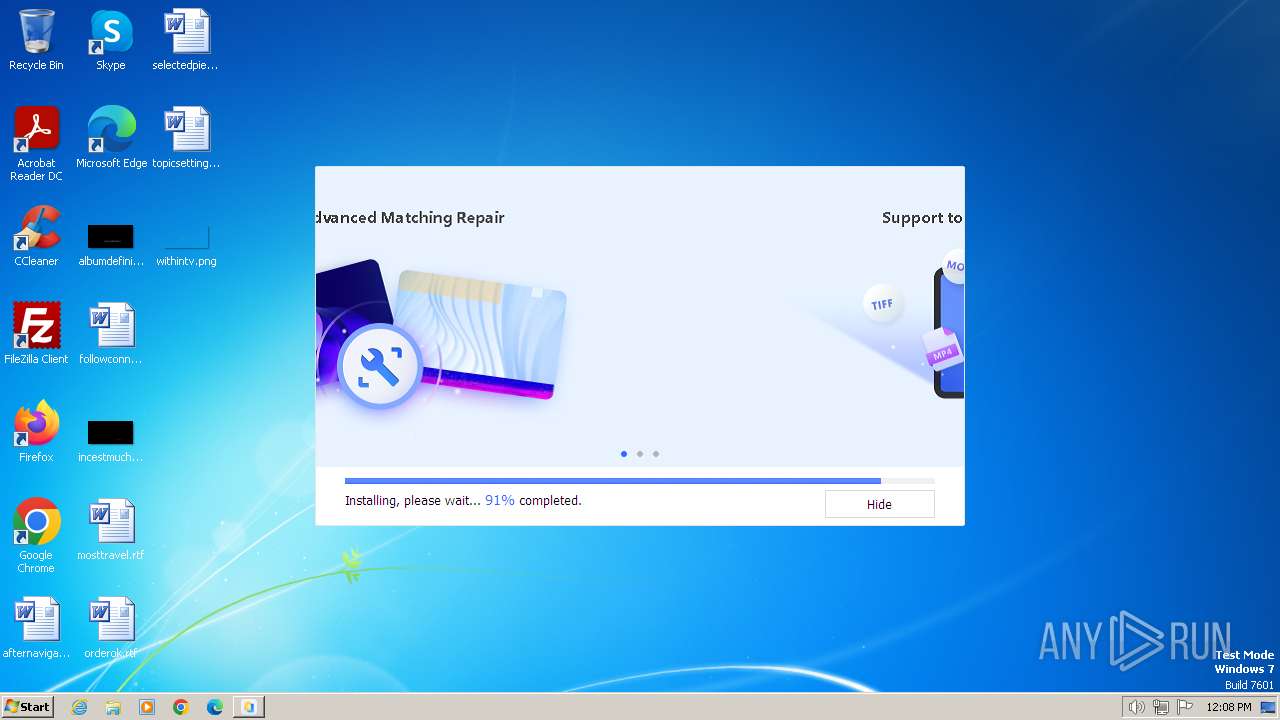Click the 12:08 PM system clock
Screen dimensions: 1280x720
click(x=1229, y=707)
